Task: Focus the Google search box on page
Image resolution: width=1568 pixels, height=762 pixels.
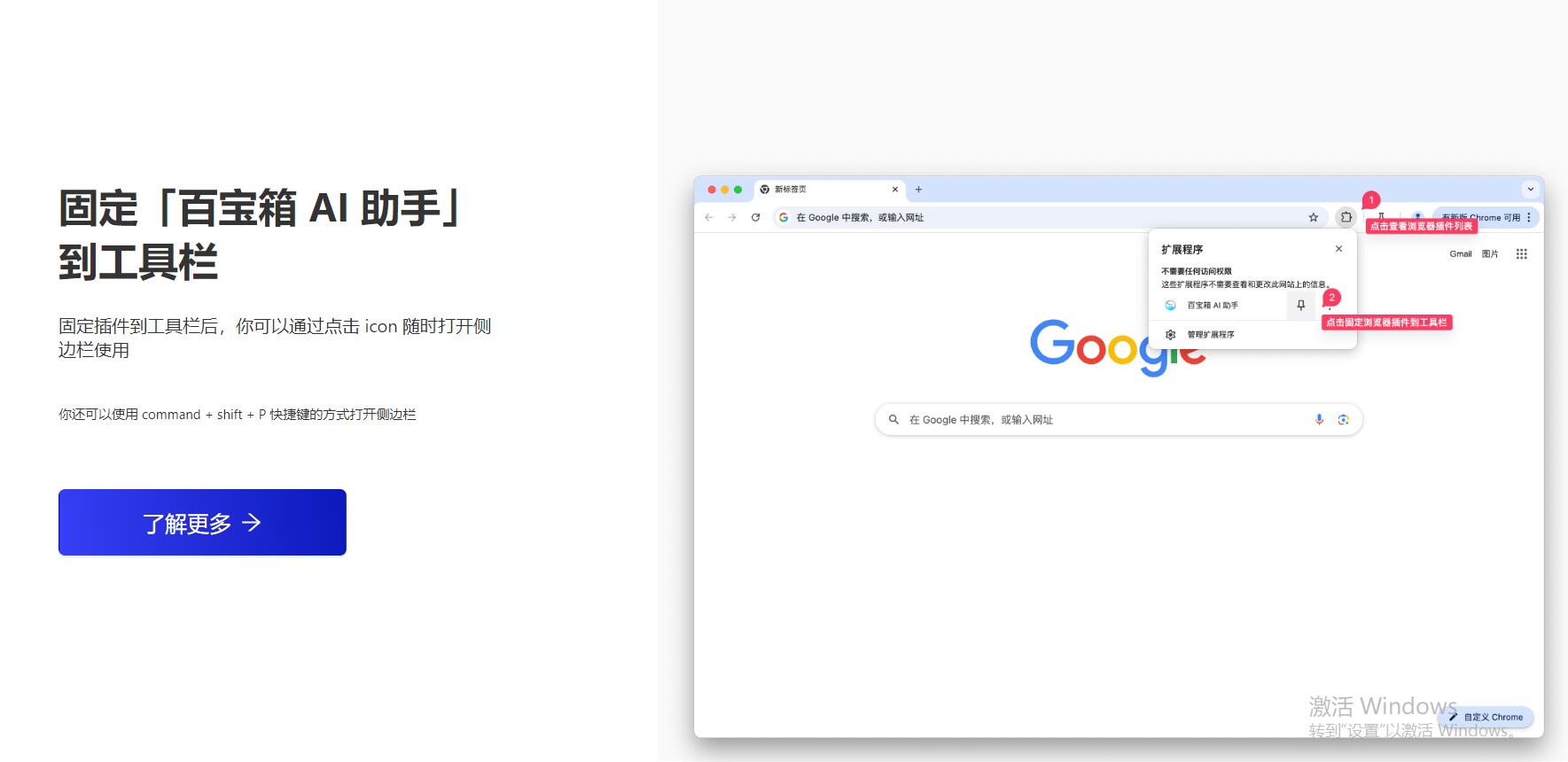Action: (1119, 420)
